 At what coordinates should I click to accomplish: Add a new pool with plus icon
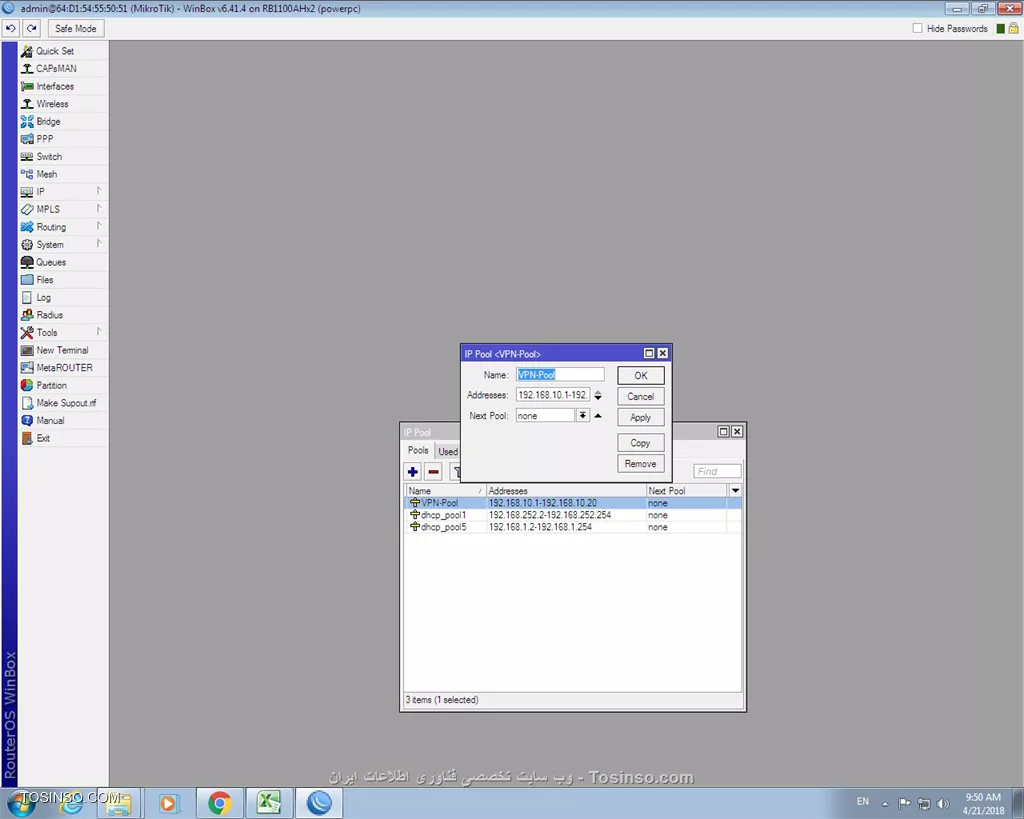pos(413,472)
